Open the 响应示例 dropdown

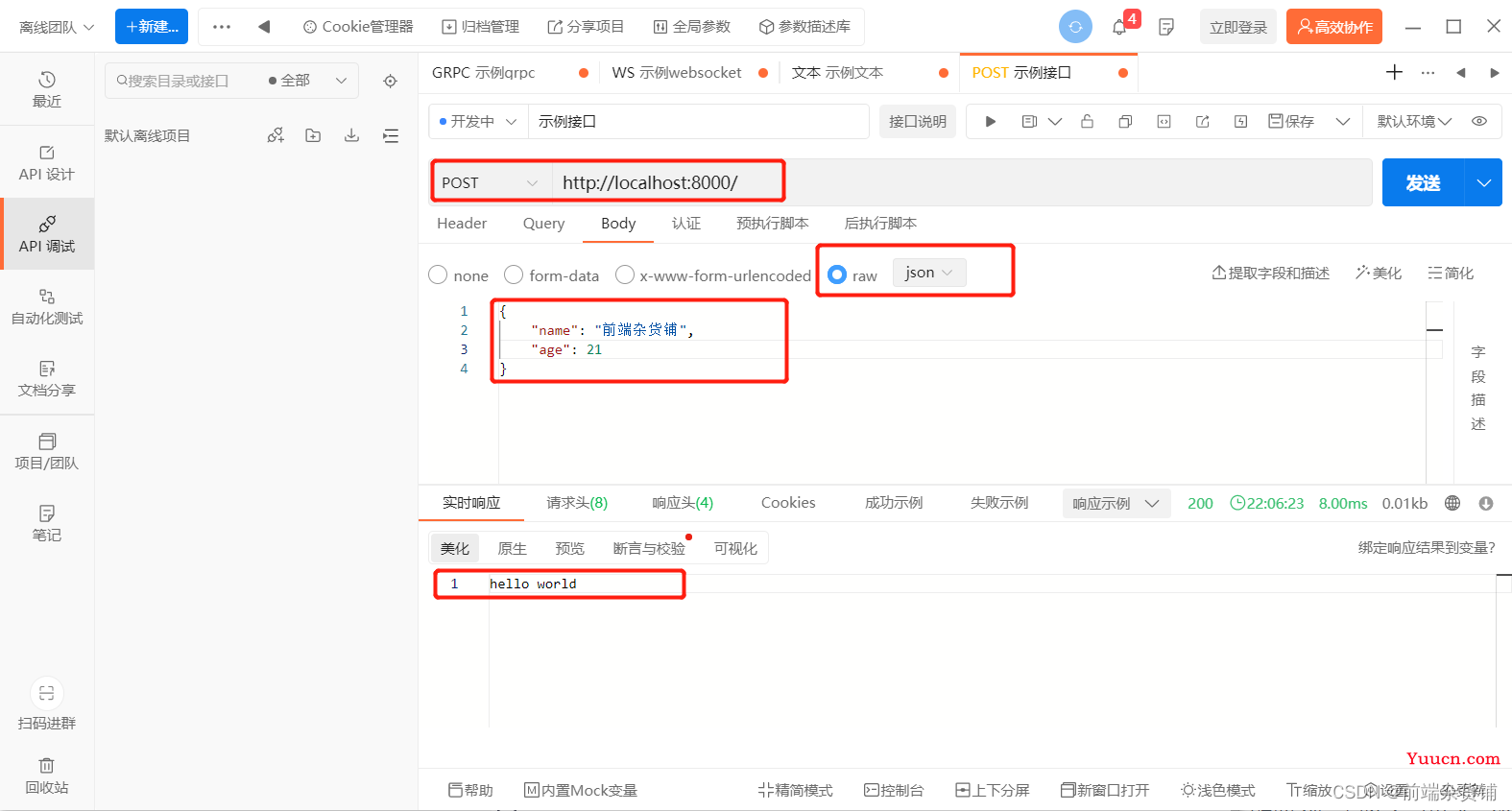click(x=1116, y=503)
